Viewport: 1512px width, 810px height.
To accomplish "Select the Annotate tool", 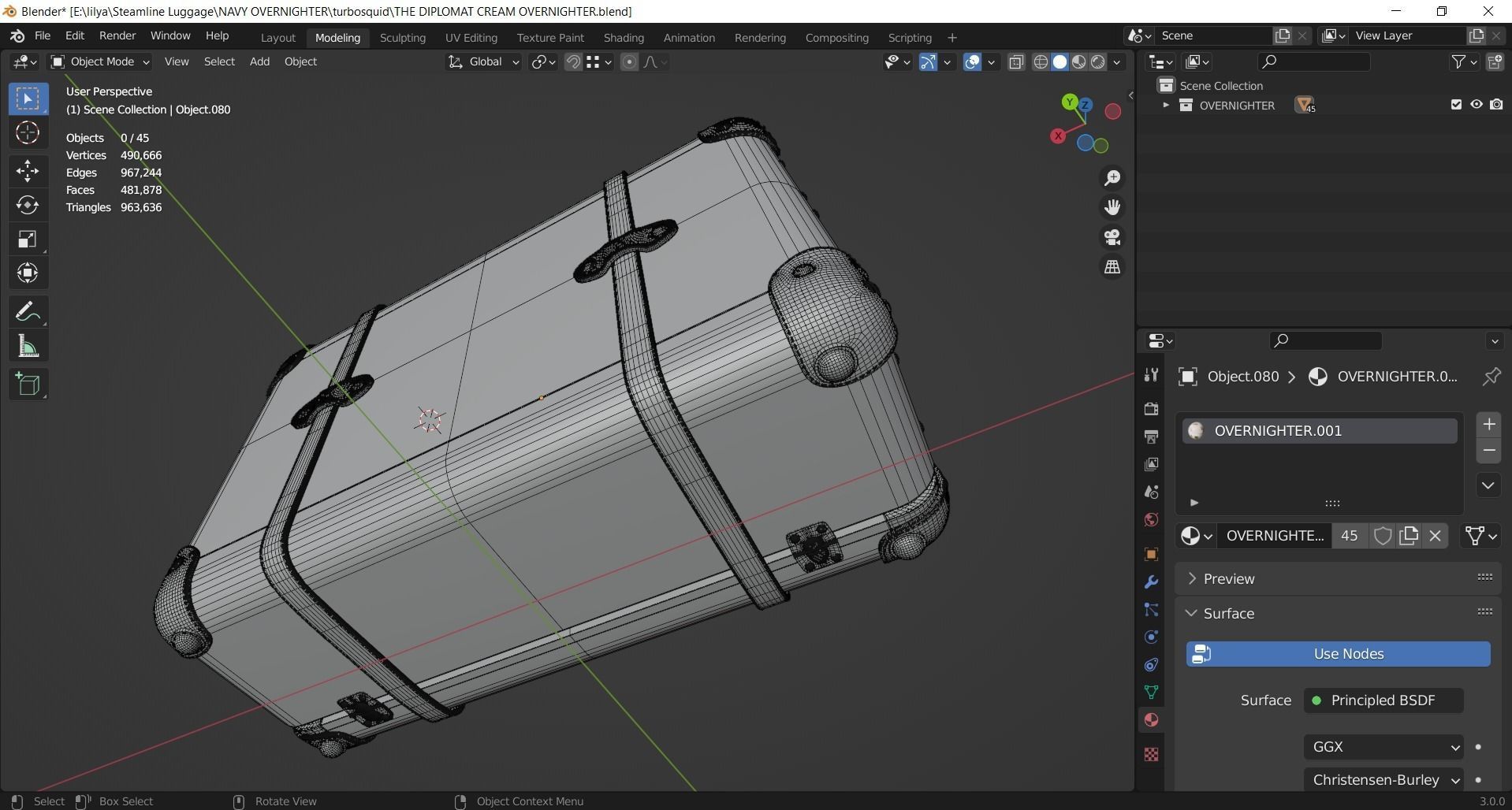I will pos(28,312).
